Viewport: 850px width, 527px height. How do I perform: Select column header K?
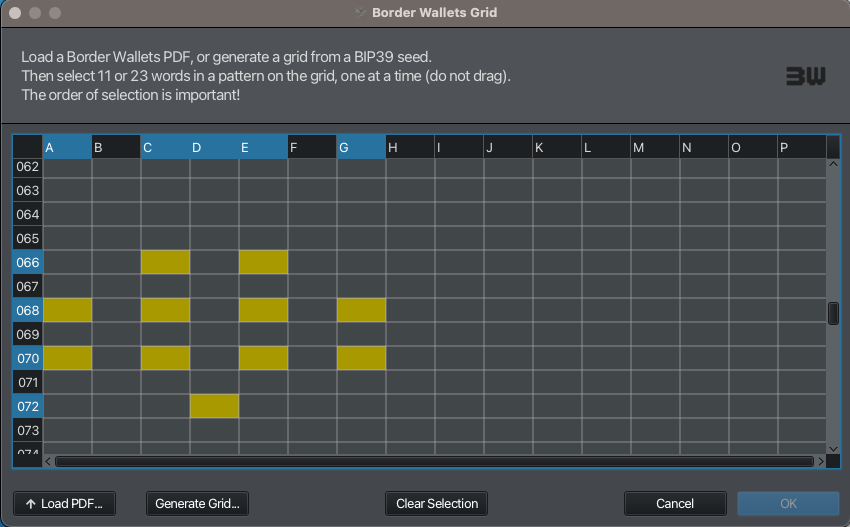[557, 147]
